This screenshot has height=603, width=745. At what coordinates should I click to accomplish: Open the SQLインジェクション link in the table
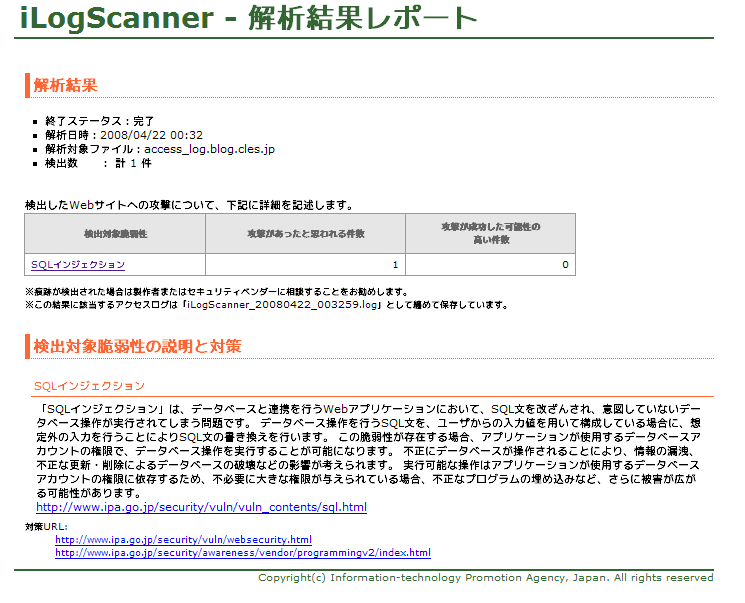(x=78, y=264)
